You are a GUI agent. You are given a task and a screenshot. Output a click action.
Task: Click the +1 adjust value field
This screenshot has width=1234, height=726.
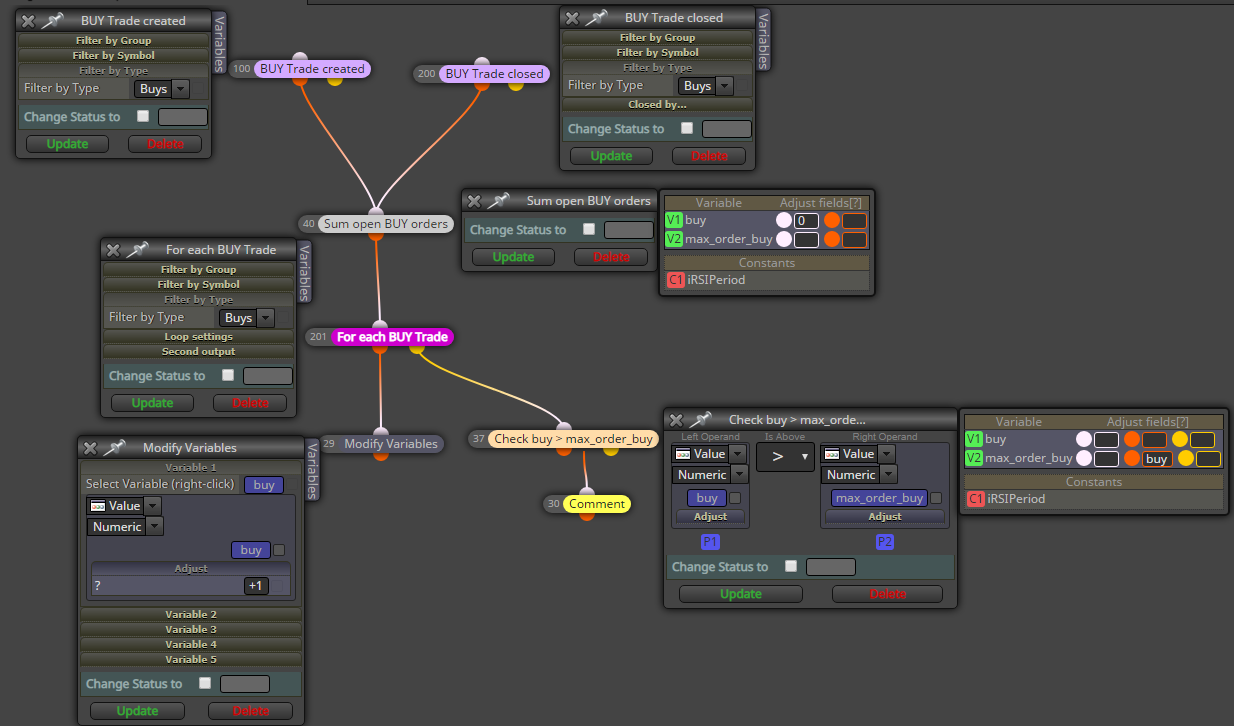pos(257,586)
